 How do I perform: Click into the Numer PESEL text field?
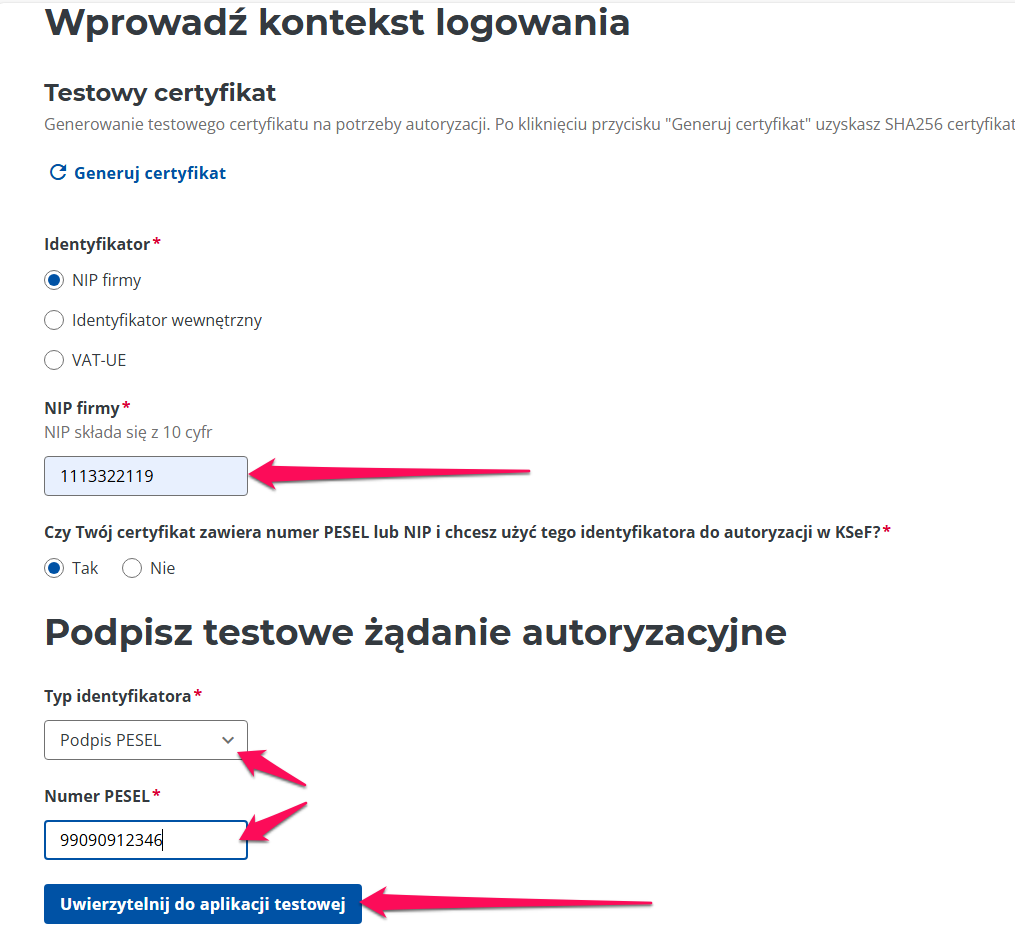click(146, 840)
